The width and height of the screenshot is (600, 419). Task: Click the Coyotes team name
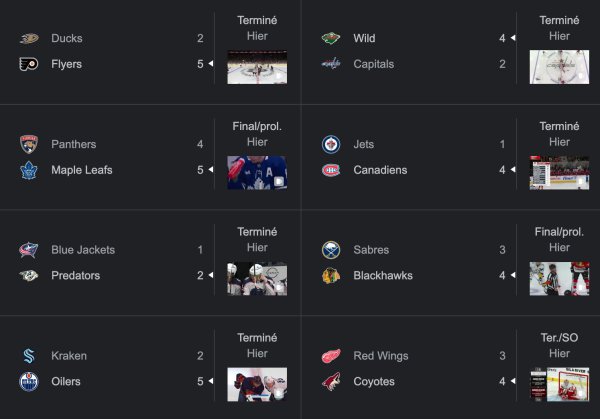[374, 382]
